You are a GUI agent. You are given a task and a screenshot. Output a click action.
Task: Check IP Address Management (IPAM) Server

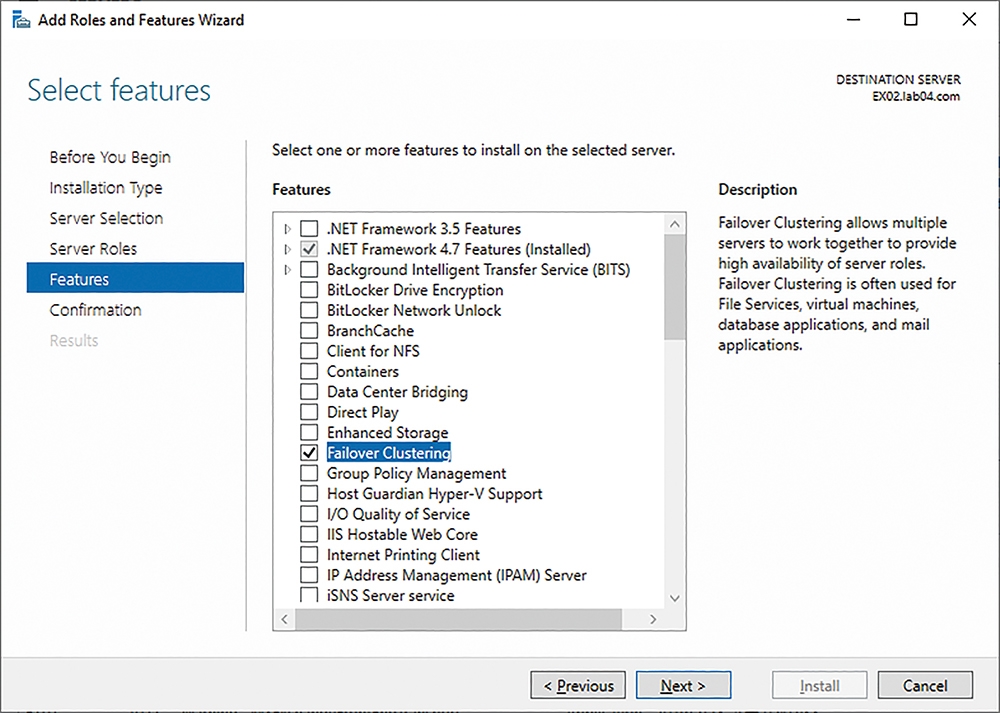[x=309, y=575]
